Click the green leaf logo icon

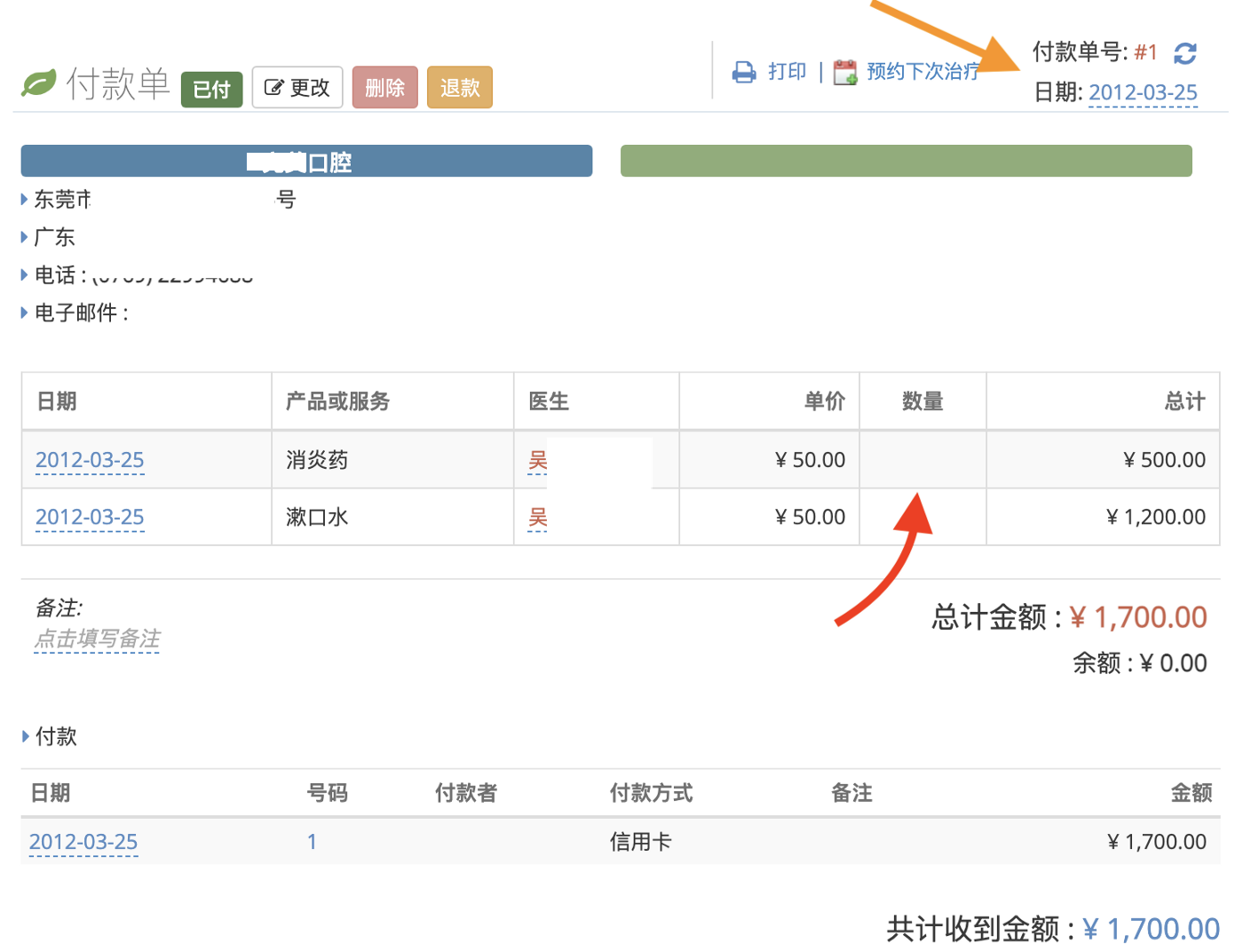coord(38,83)
